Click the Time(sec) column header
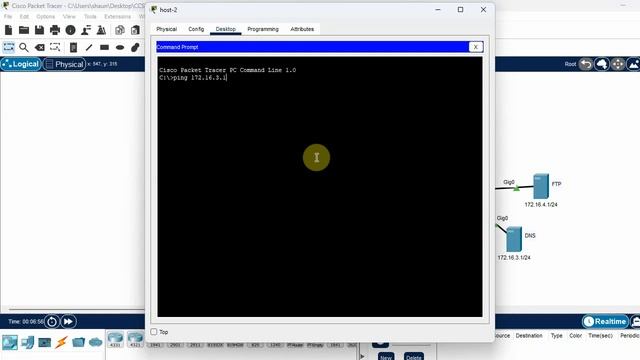The height and width of the screenshot is (360, 640). point(600,336)
